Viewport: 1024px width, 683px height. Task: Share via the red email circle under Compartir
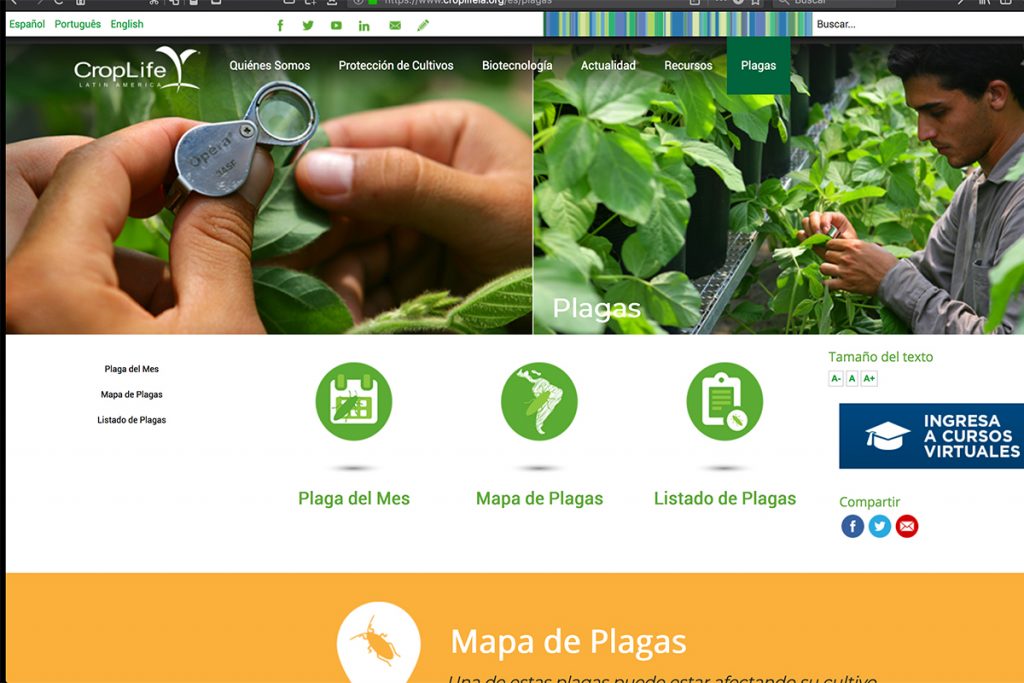pyautogui.click(x=906, y=526)
